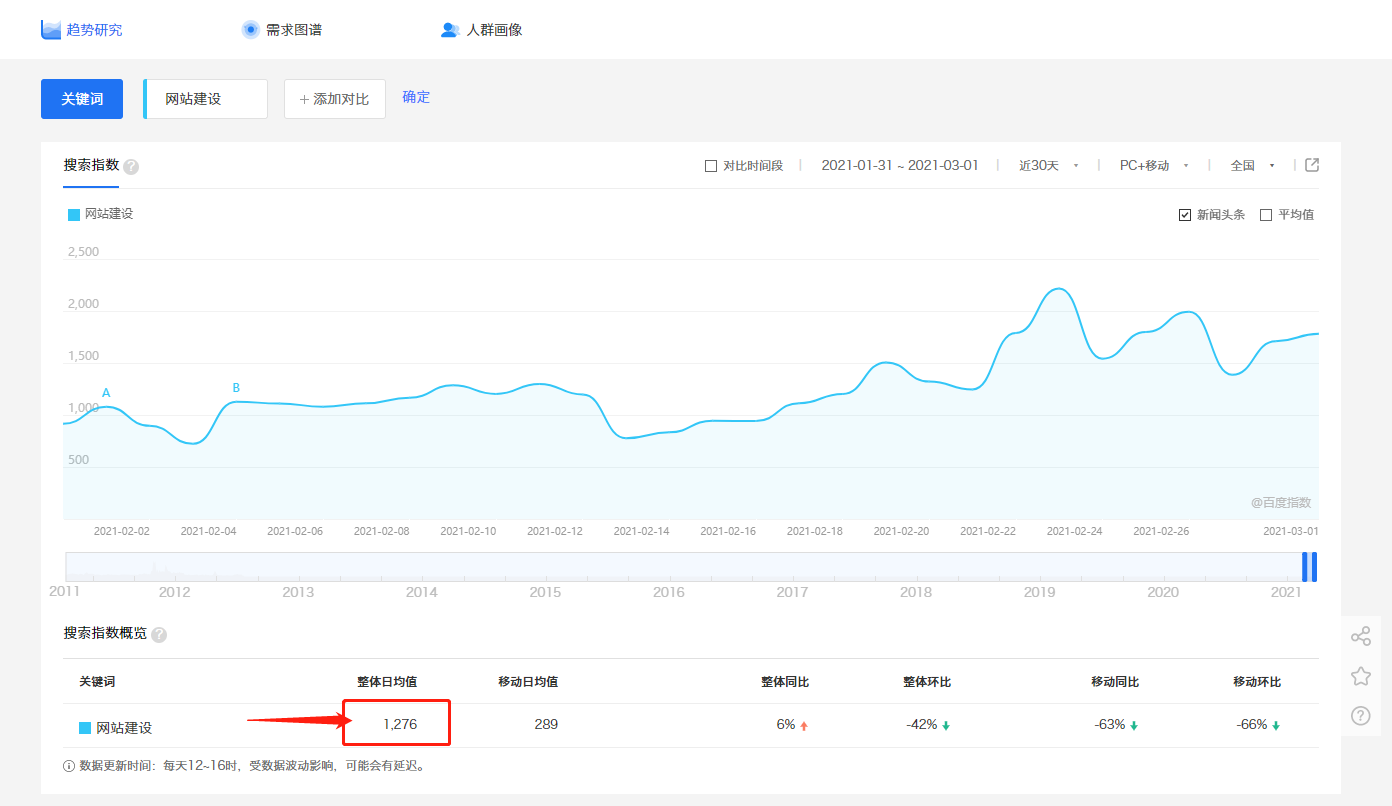Image resolution: width=1392 pixels, height=806 pixels.
Task: Switch to the 人群画像 tab
Action: pyautogui.click(x=482, y=30)
